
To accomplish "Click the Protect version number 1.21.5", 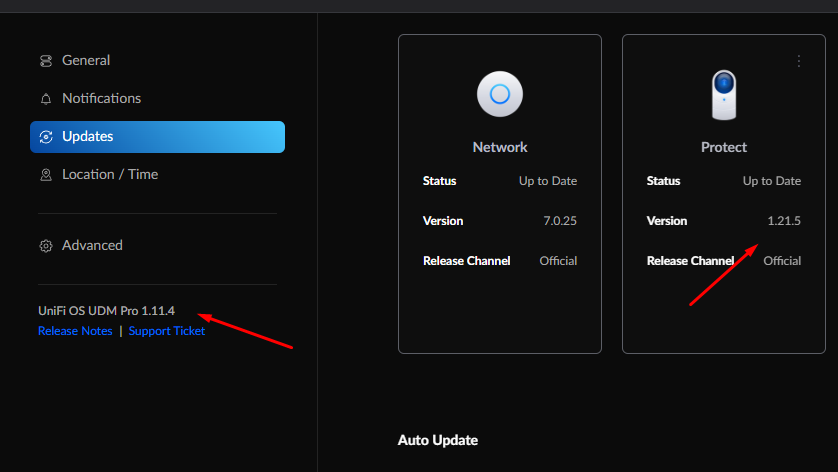I will click(783, 221).
